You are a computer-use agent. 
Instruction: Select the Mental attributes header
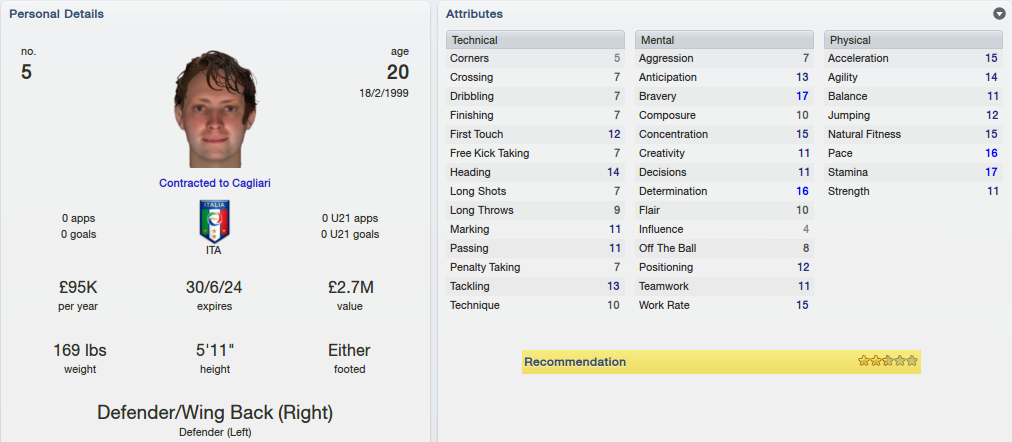click(724, 40)
